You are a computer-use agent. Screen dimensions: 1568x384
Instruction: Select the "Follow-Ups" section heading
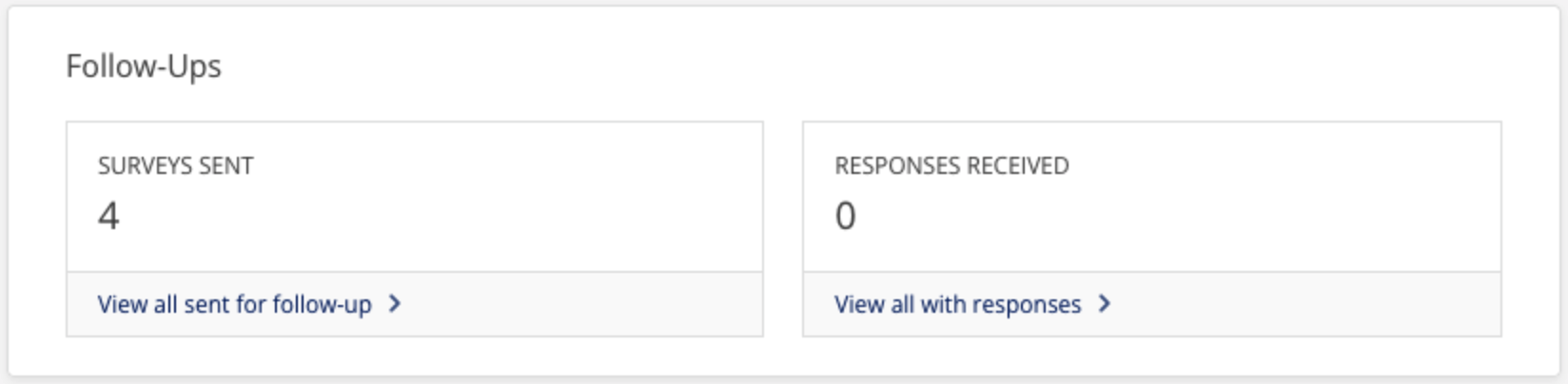click(144, 67)
